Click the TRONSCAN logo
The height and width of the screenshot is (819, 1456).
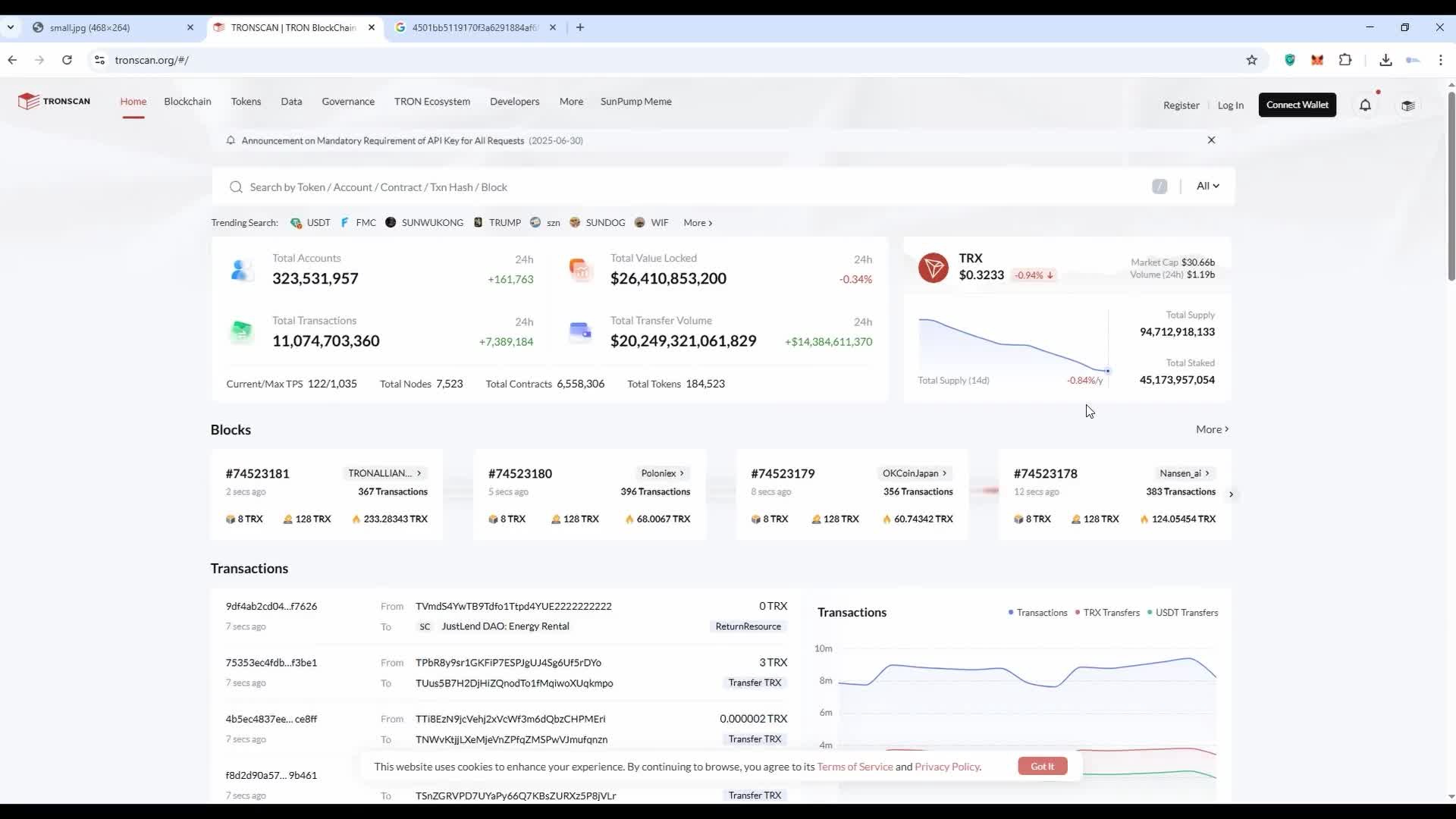pos(55,101)
